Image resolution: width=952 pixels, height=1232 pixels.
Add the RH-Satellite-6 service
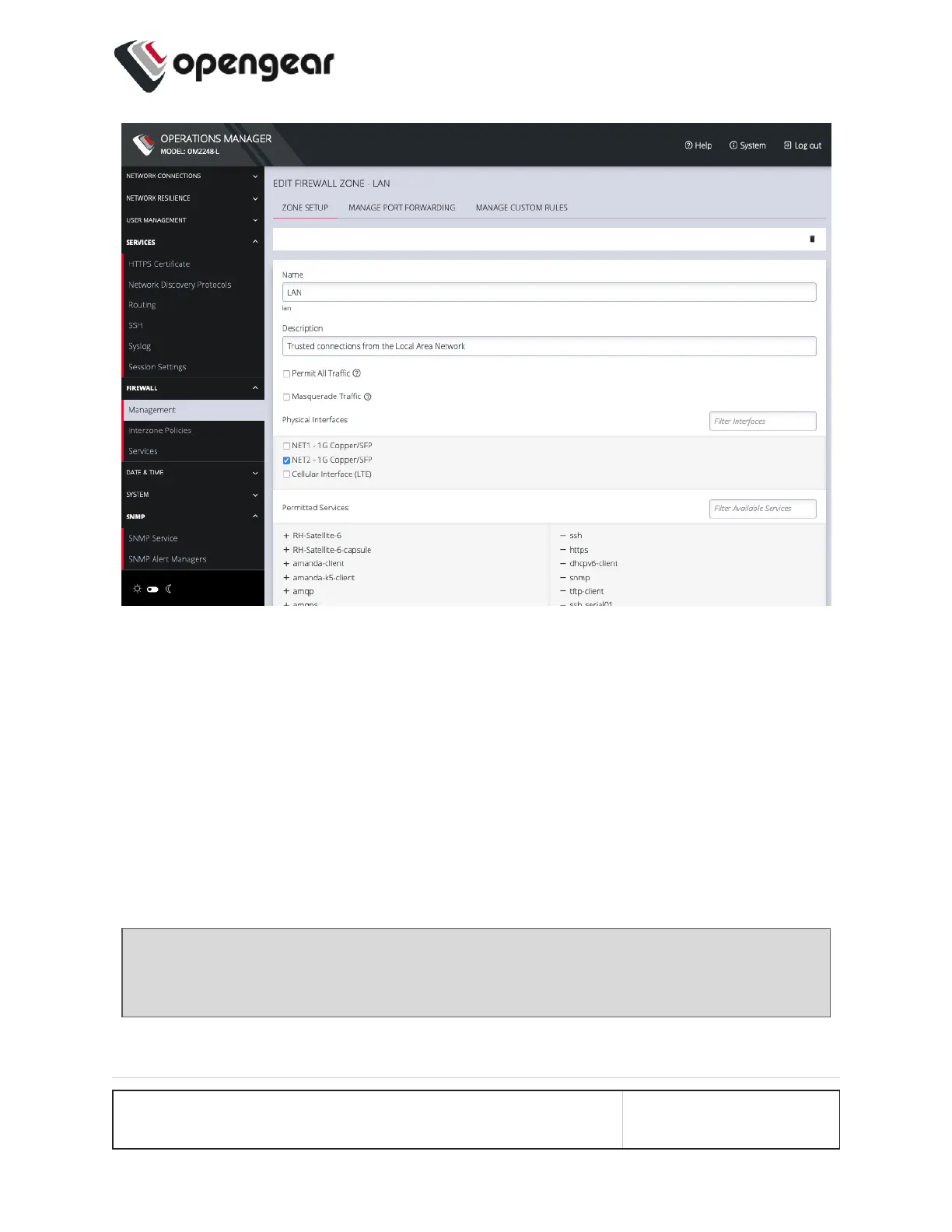286,536
